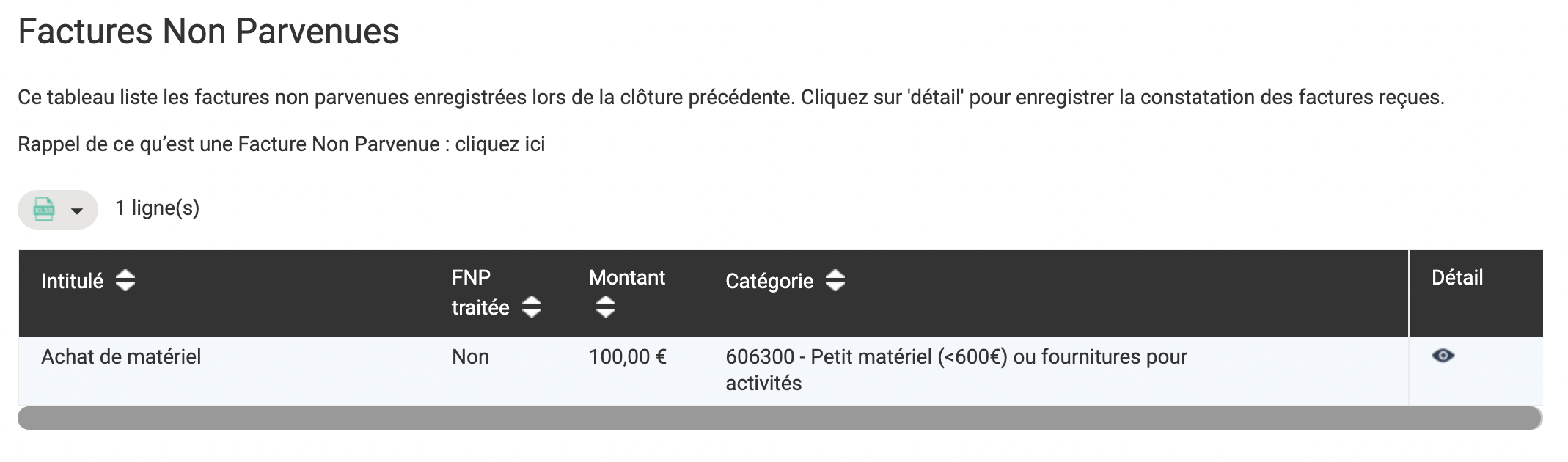Click the 606300 Petit matériel category cell
1568x462 pixels.
point(956,370)
